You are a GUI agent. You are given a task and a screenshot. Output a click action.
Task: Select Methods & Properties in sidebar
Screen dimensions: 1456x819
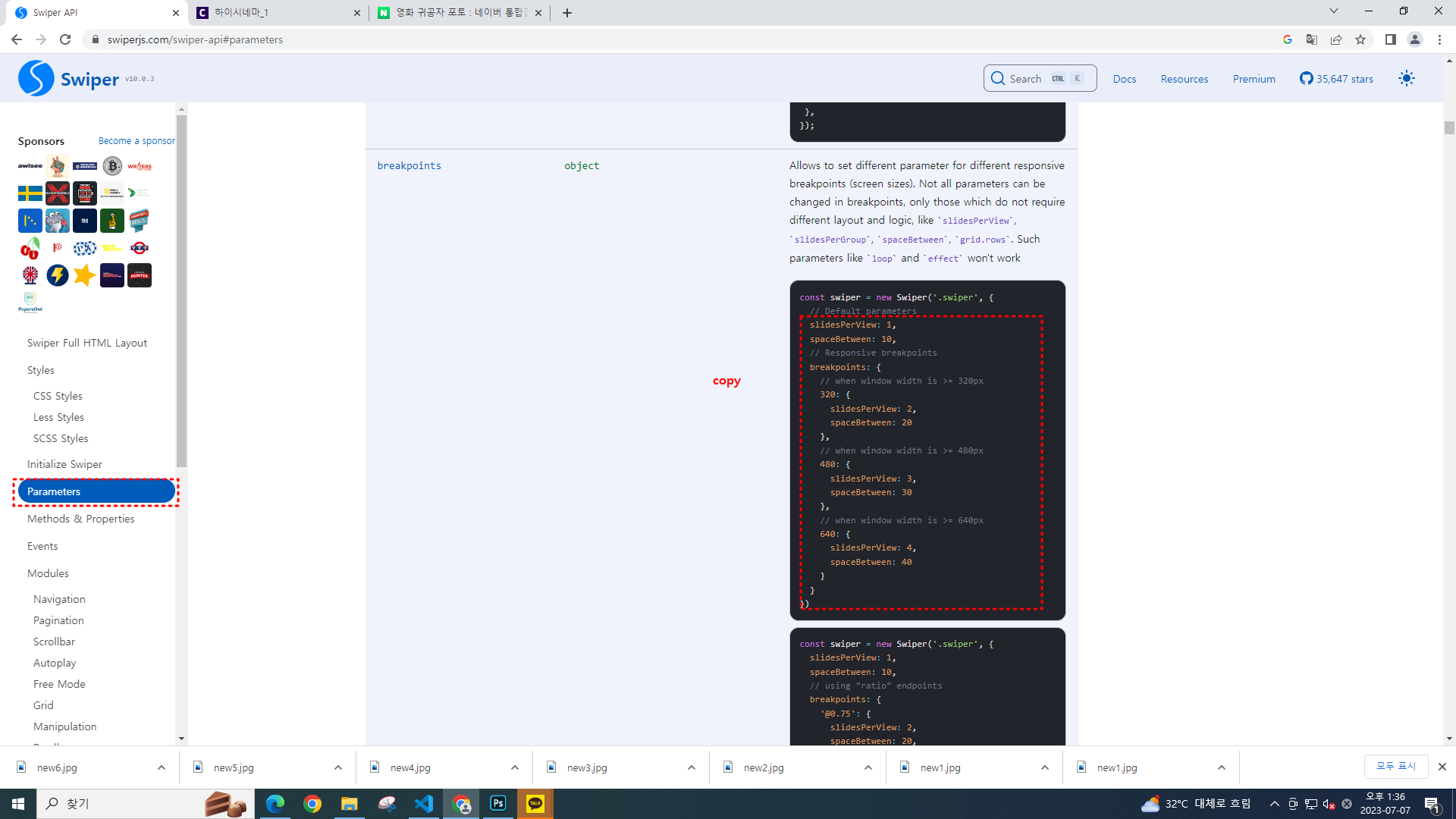point(80,519)
